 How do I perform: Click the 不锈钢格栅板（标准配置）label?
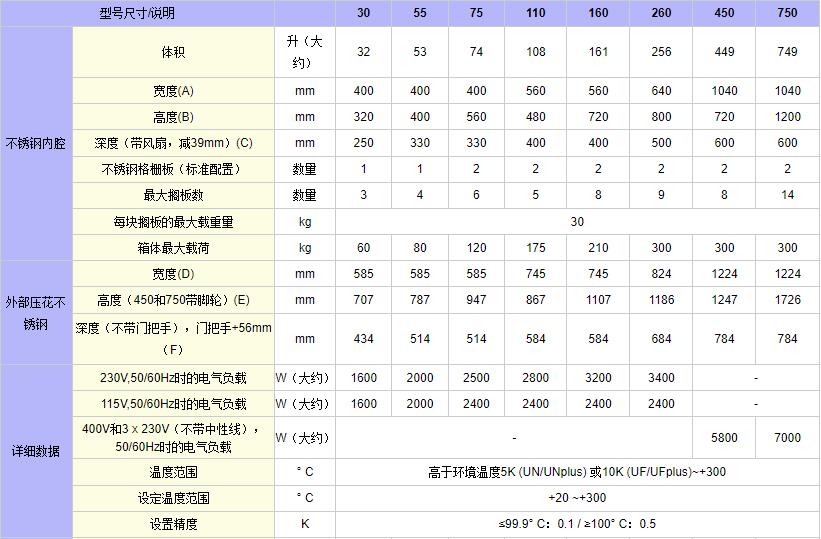173,169
